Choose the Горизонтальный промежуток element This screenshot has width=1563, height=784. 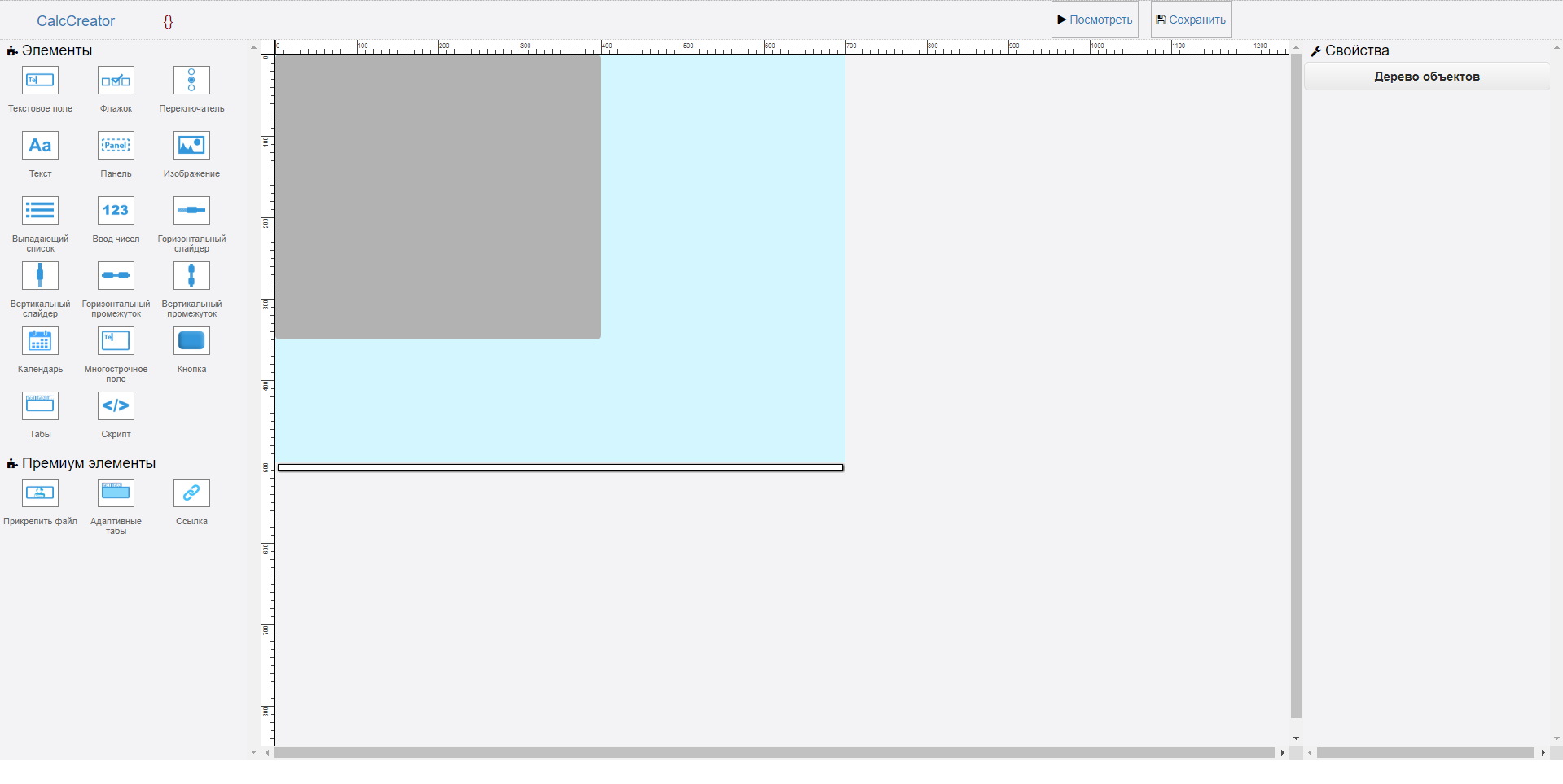point(116,276)
